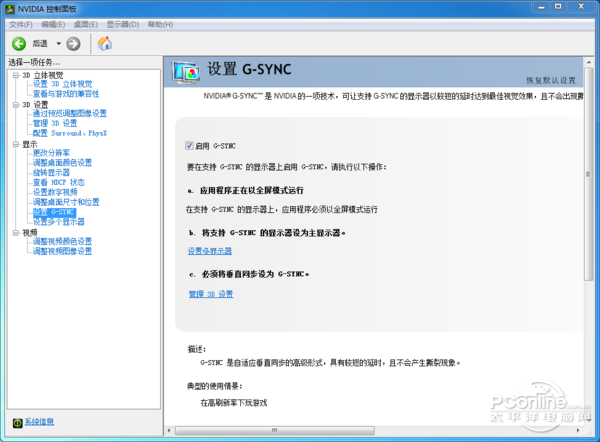
Task: Select the highlighted 设置 G-SYNC tree item
Action: point(54,212)
